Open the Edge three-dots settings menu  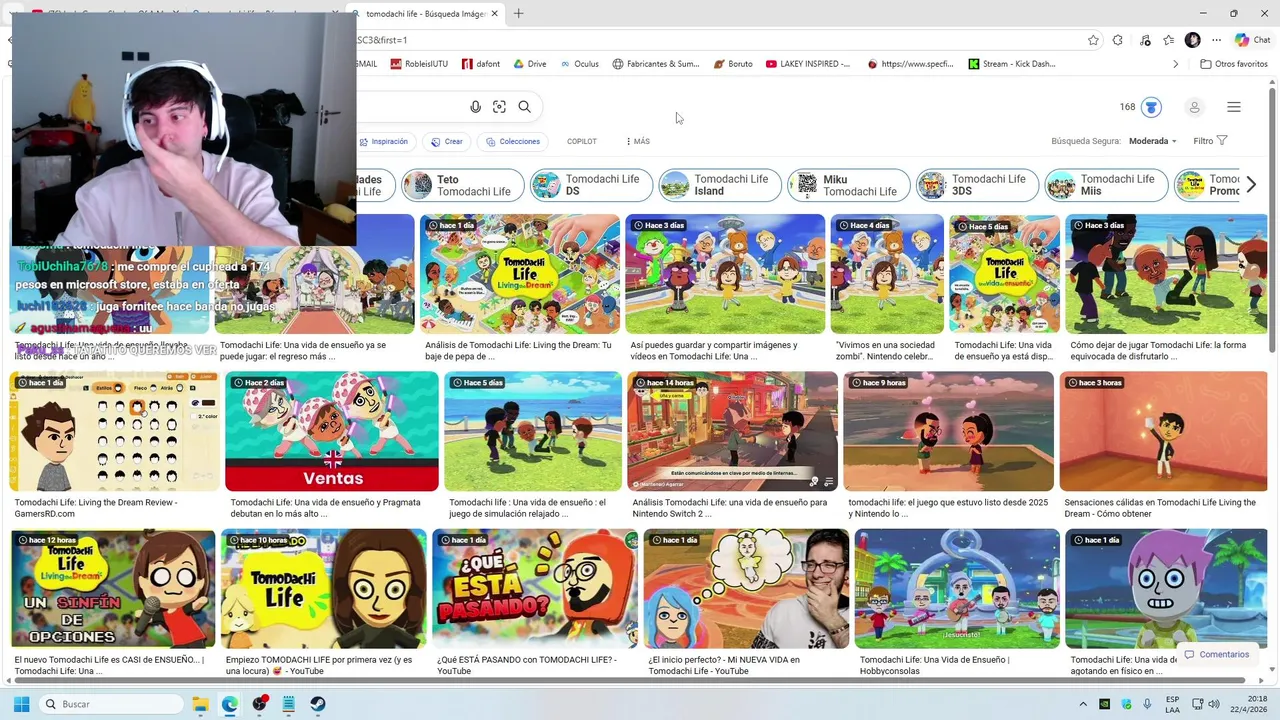(x=1216, y=40)
